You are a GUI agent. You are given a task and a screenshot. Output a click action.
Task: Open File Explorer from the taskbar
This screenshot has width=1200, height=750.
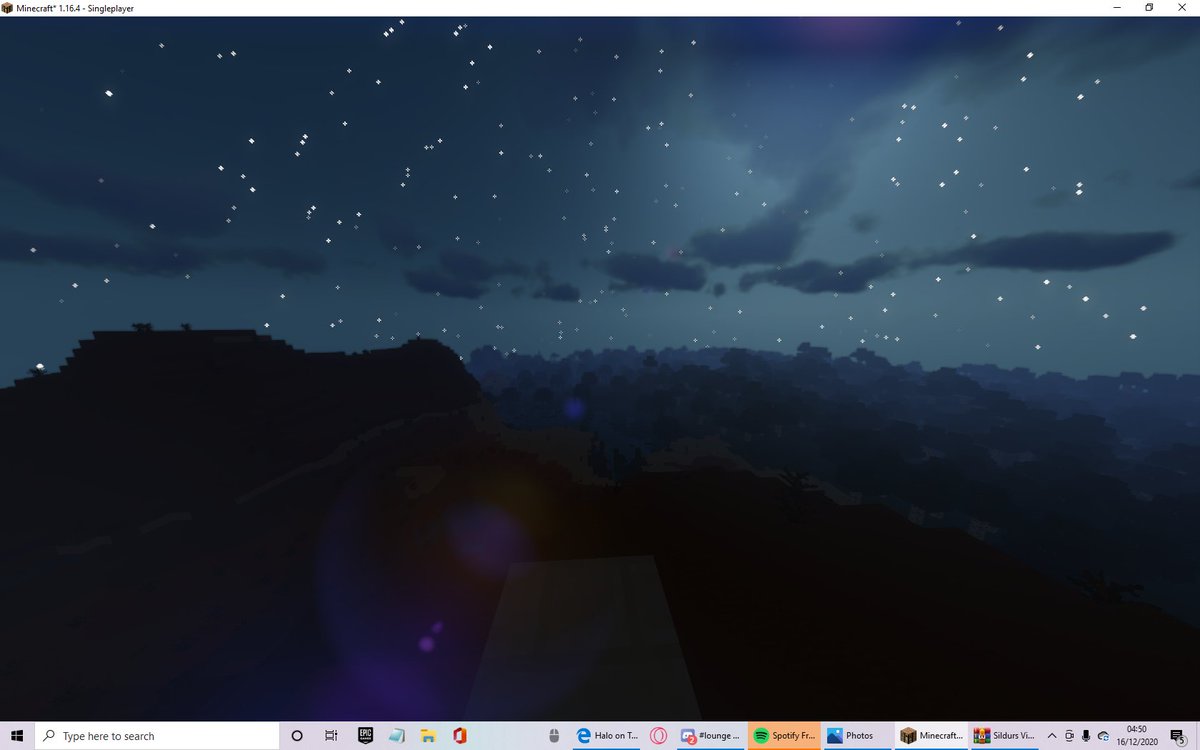coord(428,736)
